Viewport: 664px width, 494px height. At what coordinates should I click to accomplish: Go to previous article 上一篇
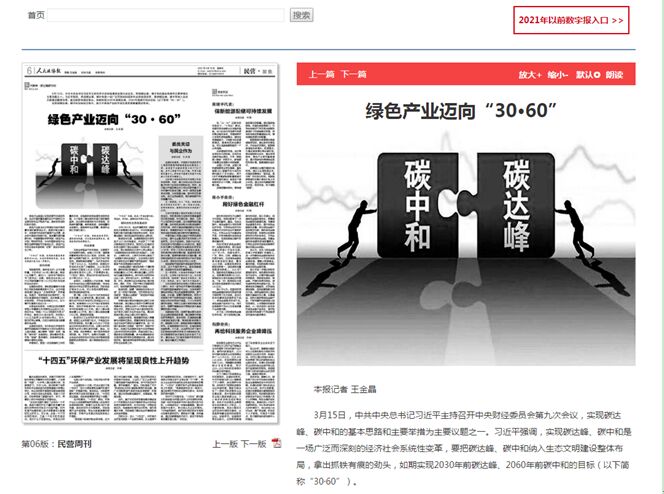click(321, 75)
